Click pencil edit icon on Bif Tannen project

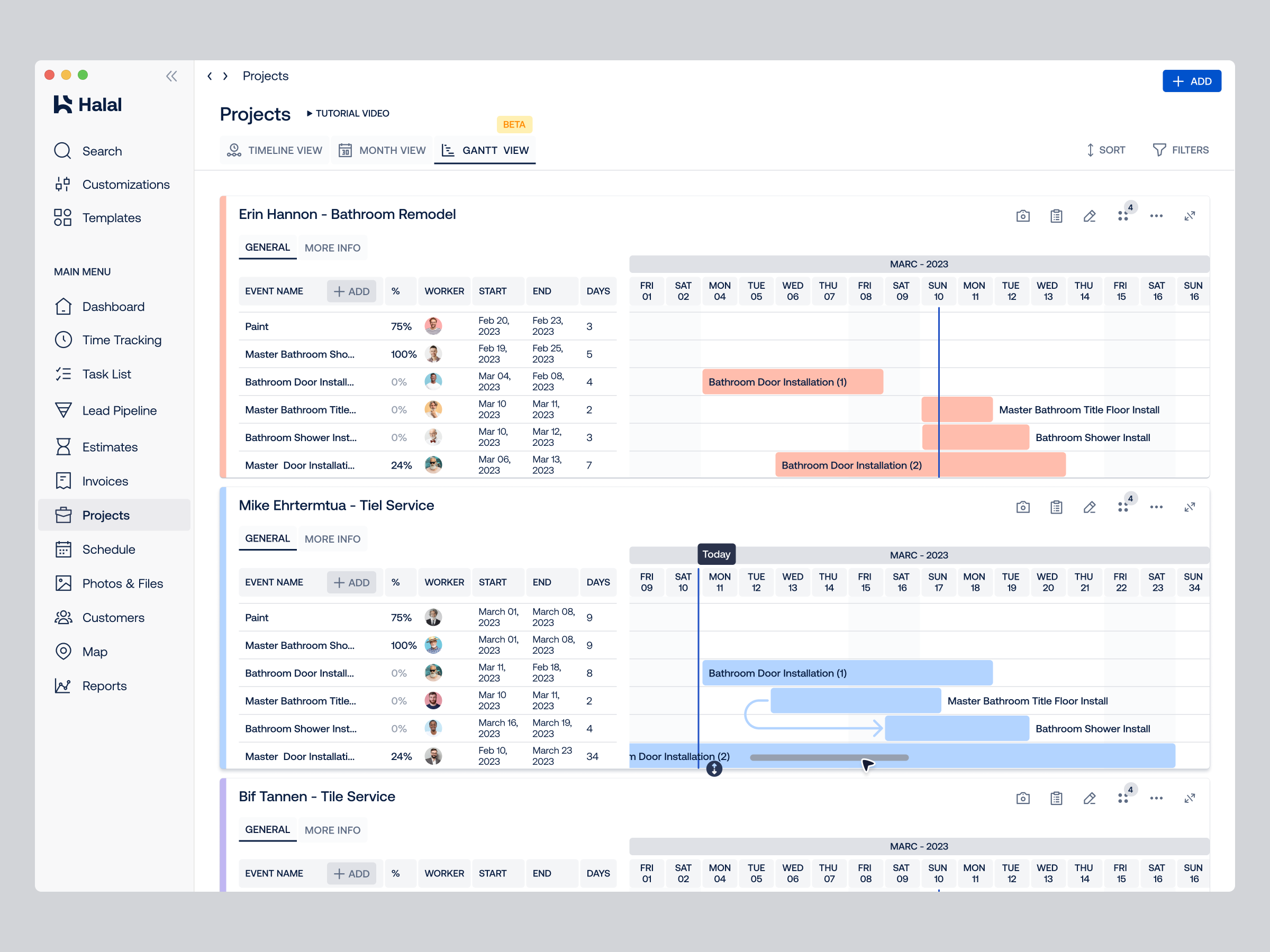point(1089,798)
